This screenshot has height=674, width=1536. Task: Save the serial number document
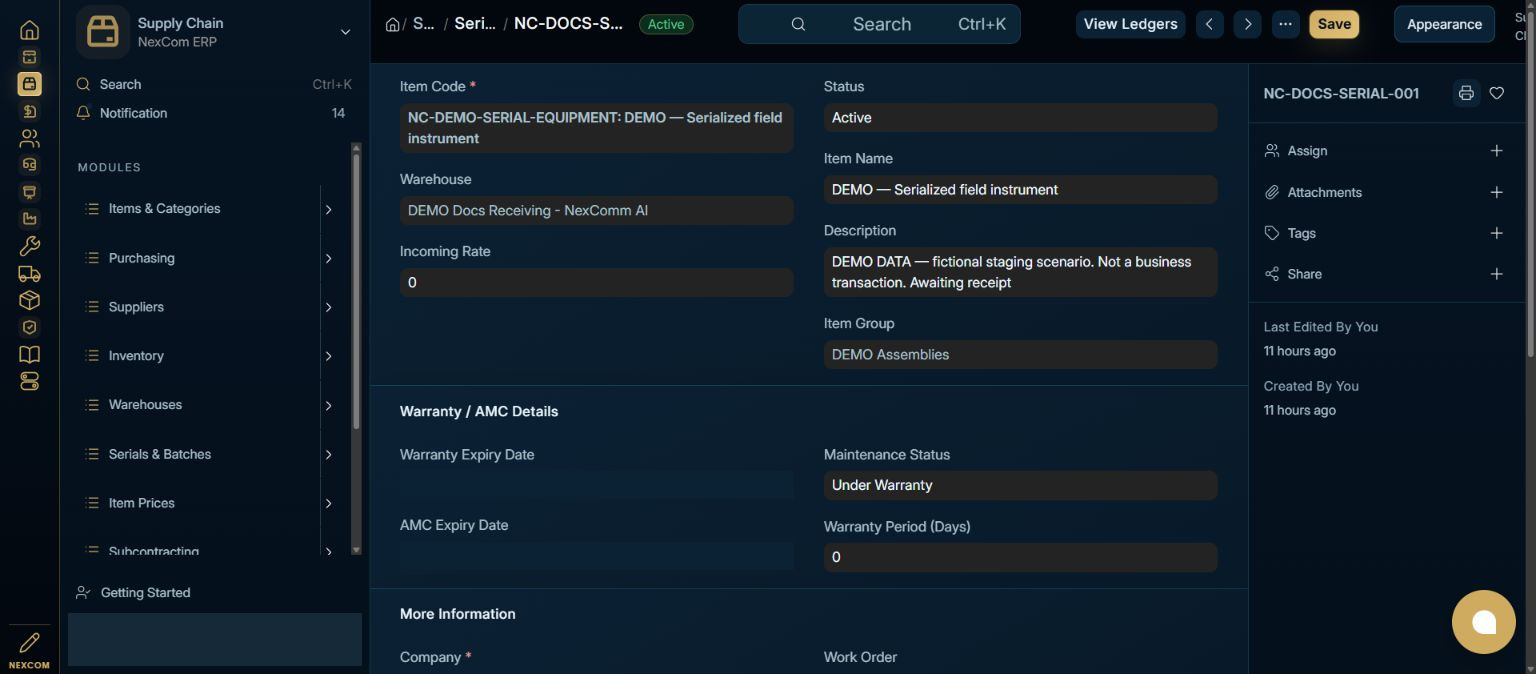tap(1334, 24)
